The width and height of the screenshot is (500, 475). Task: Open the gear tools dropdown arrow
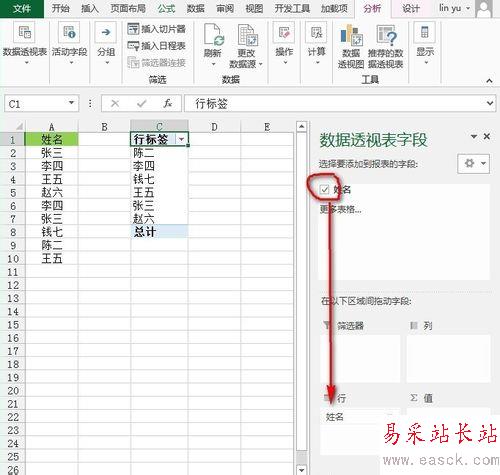[x=483, y=163]
